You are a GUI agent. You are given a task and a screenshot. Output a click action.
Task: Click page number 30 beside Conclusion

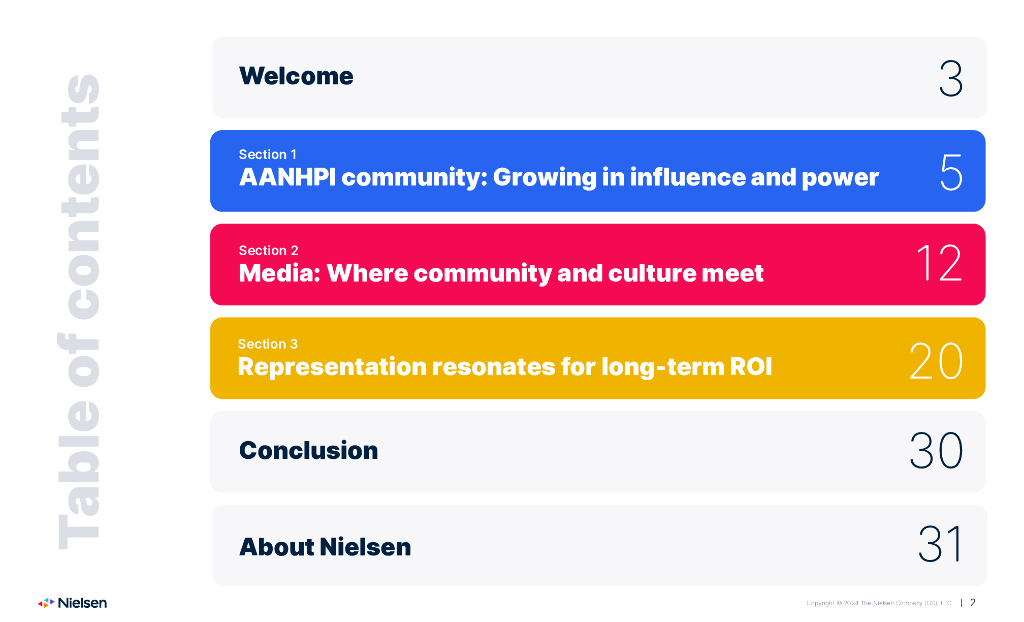pos(936,452)
